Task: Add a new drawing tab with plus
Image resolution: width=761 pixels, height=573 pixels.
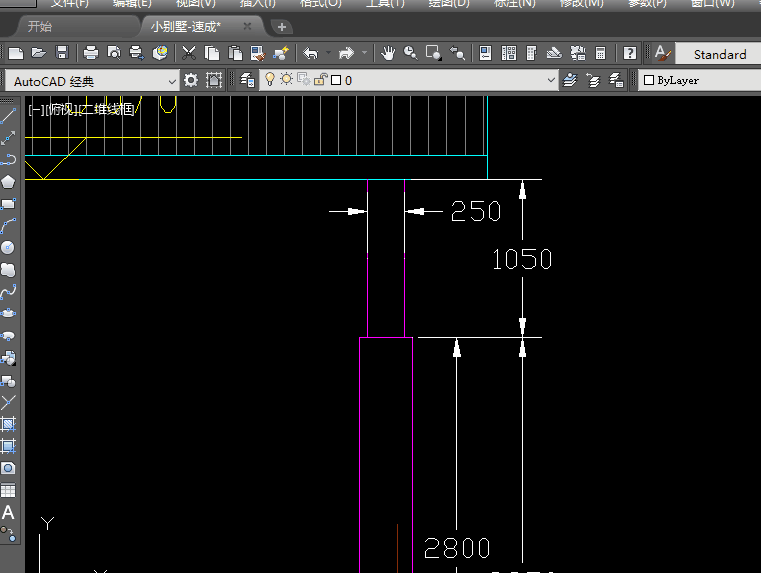Action: click(x=281, y=27)
